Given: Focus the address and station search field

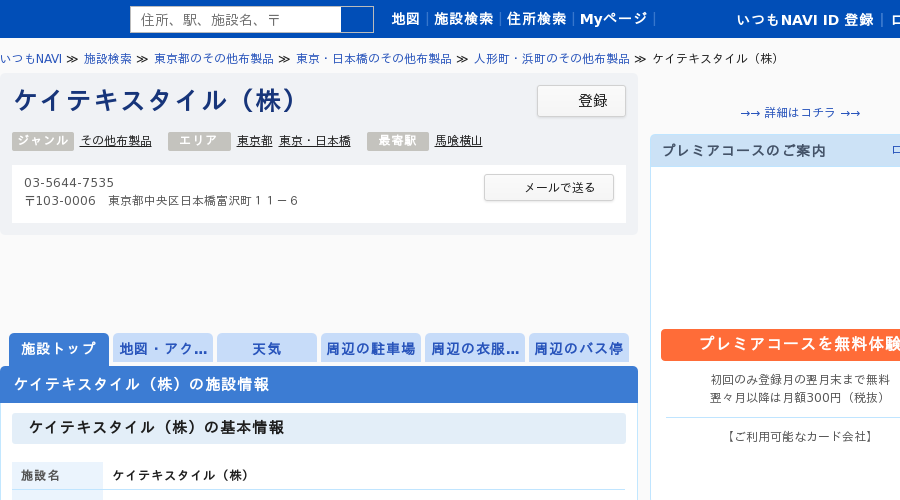Looking at the screenshot, I should 236,20.
